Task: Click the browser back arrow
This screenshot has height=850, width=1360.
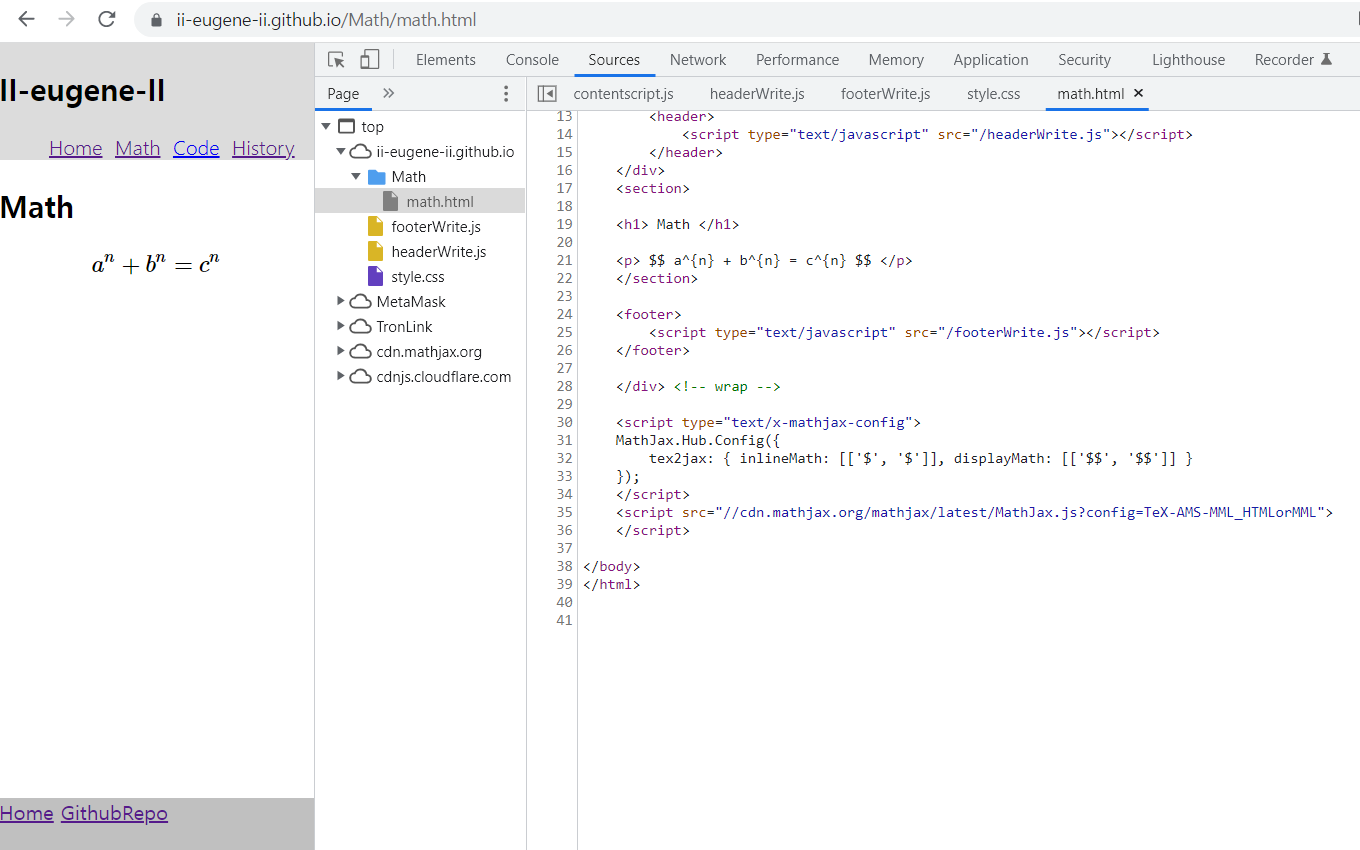Action: pyautogui.click(x=26, y=19)
